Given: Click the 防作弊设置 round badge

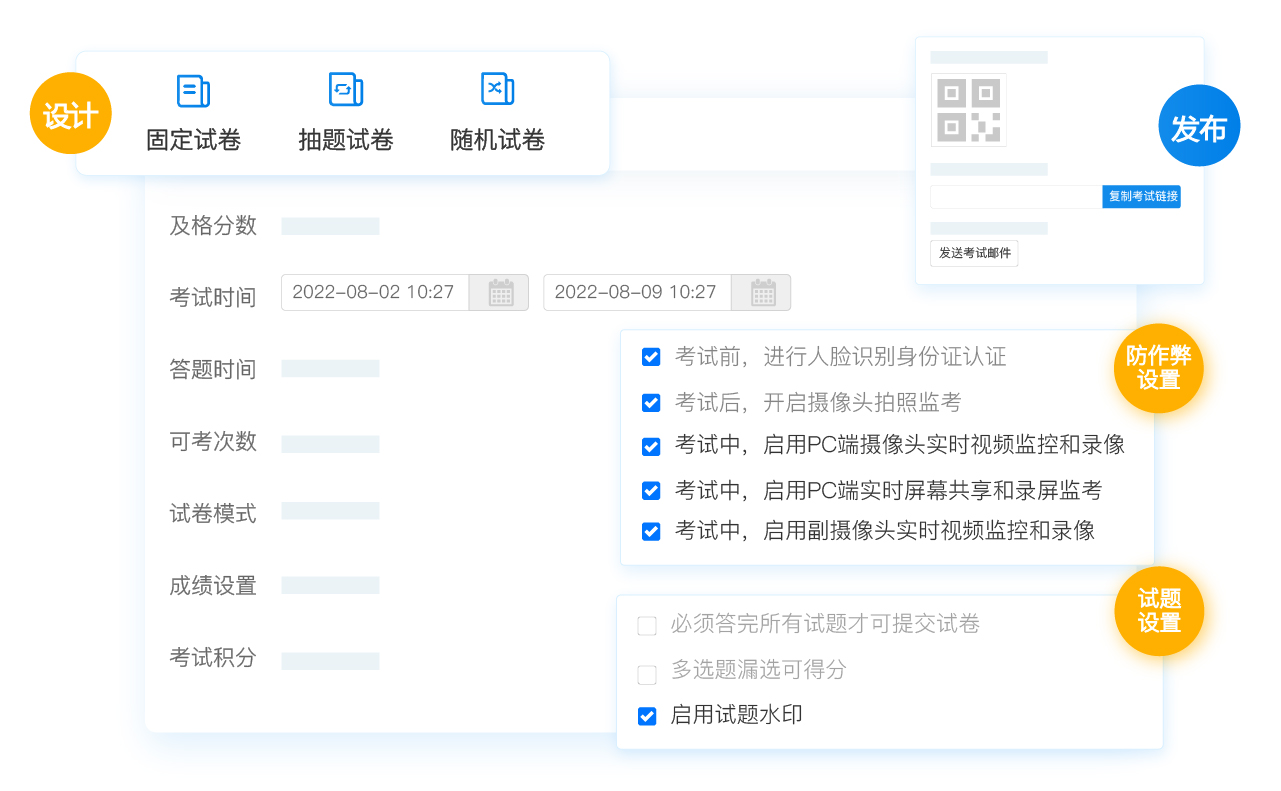Looking at the screenshot, I should pos(1158,368).
